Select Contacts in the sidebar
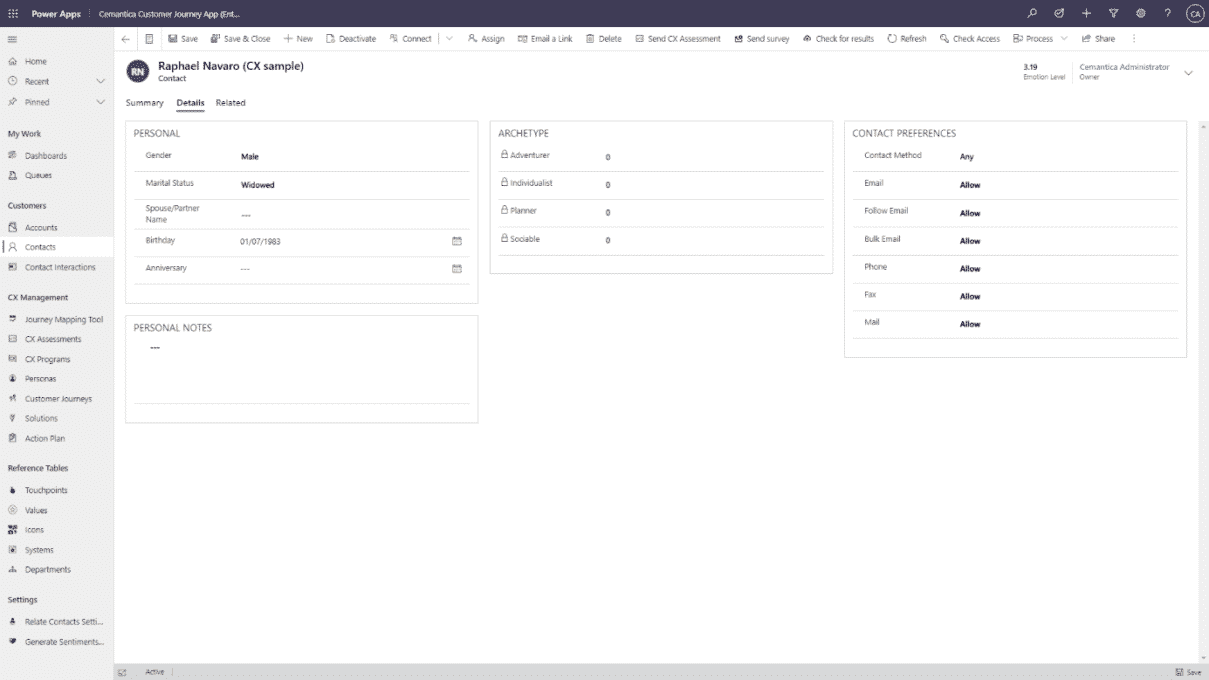This screenshot has height=680, width=1209. 57,247
